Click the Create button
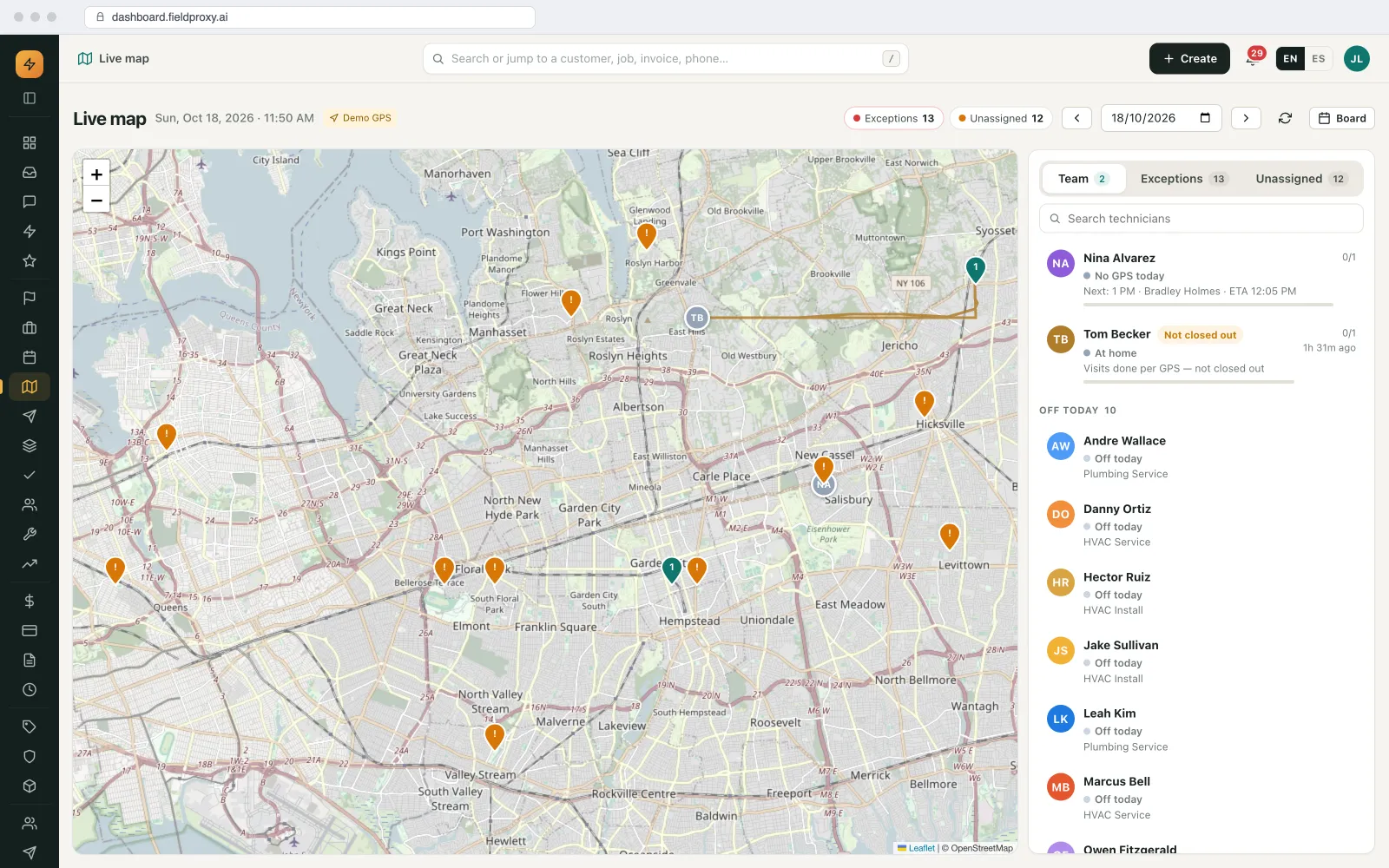The height and width of the screenshot is (868, 1389). [1189, 59]
